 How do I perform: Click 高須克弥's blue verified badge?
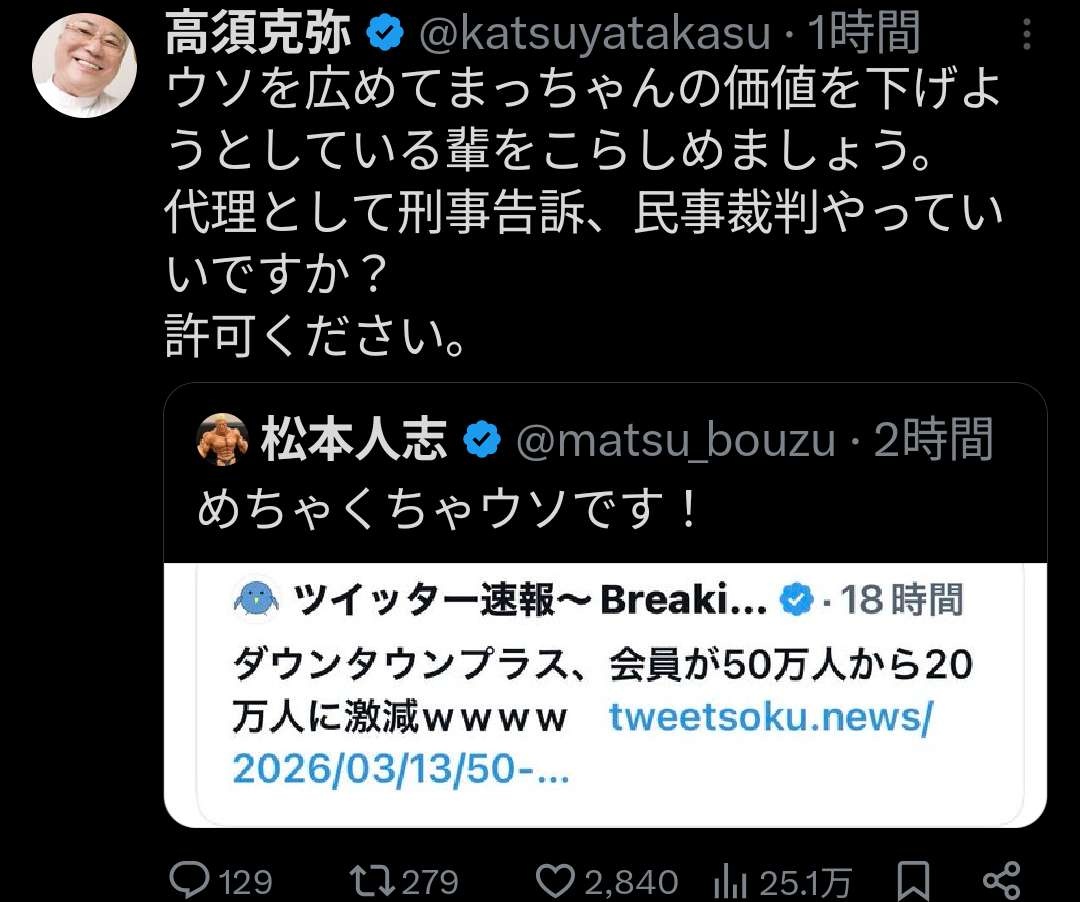click(385, 34)
